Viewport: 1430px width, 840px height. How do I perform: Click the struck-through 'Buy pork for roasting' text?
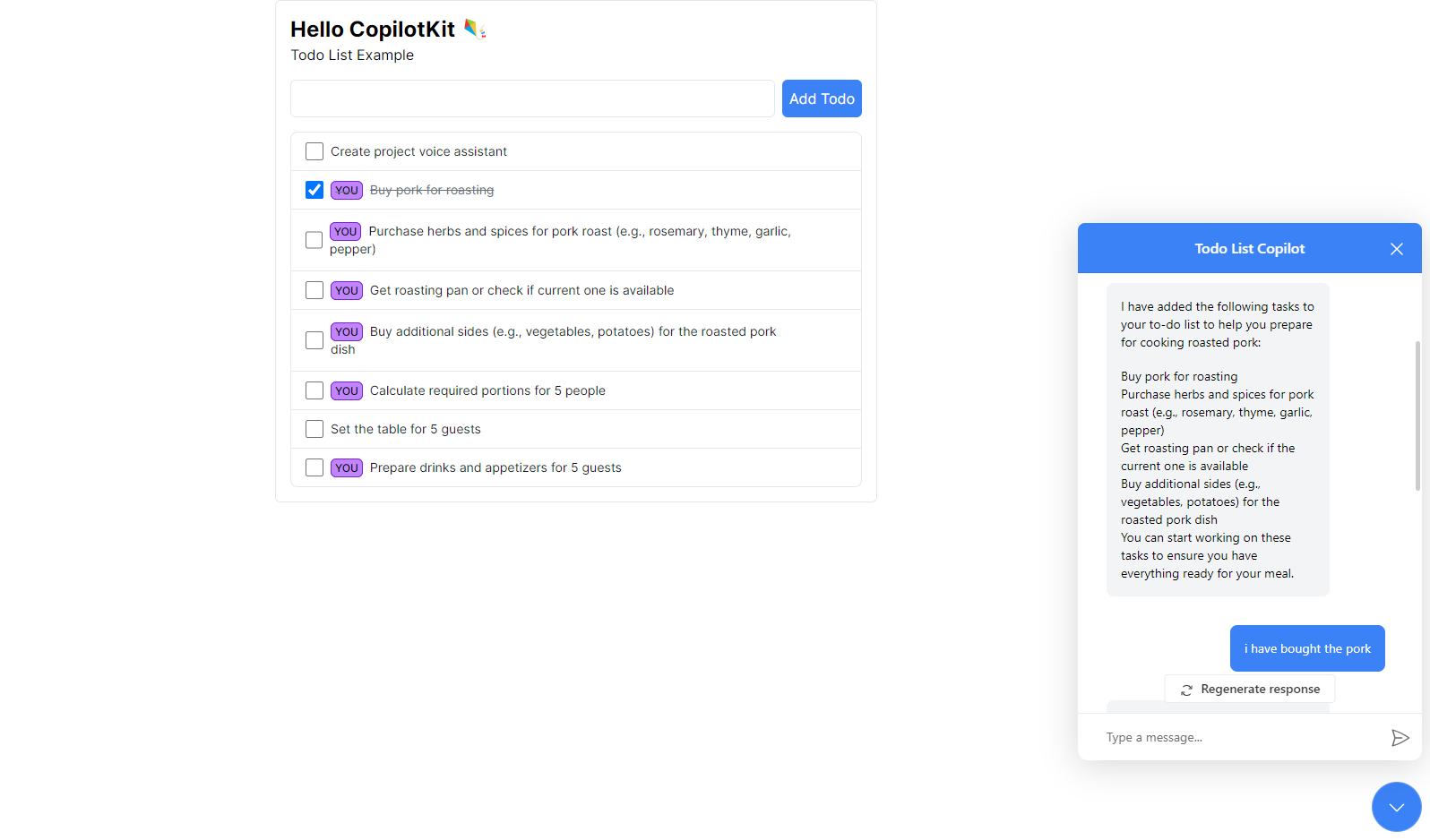point(432,190)
